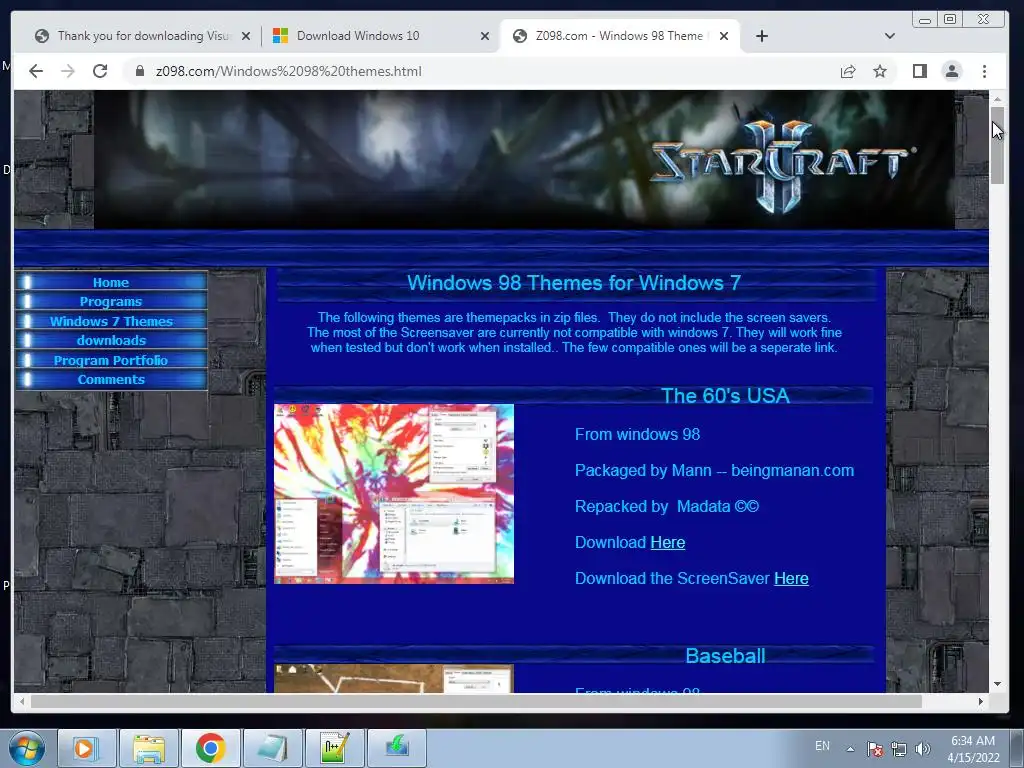
Task: Click the horizontal scrollbar left arrow
Action: (x=22, y=701)
